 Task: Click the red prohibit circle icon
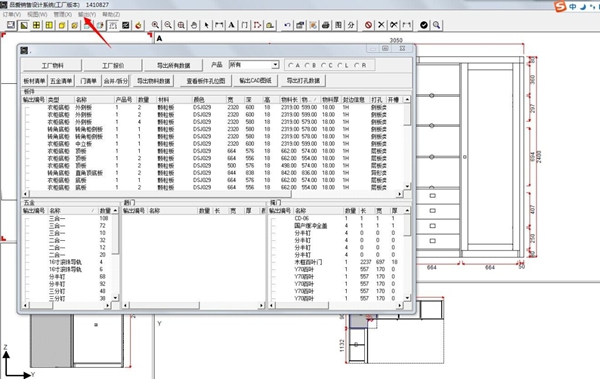tap(368, 25)
